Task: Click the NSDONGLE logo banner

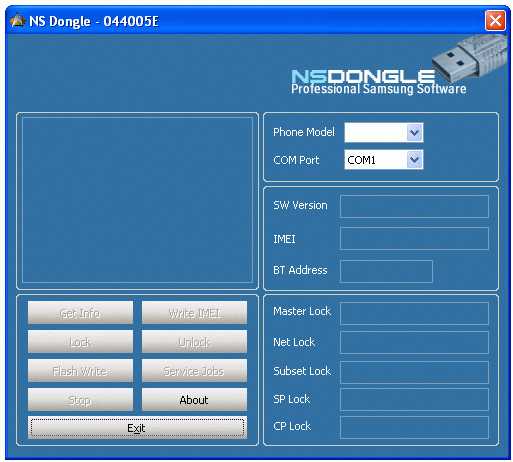Action: coord(363,76)
